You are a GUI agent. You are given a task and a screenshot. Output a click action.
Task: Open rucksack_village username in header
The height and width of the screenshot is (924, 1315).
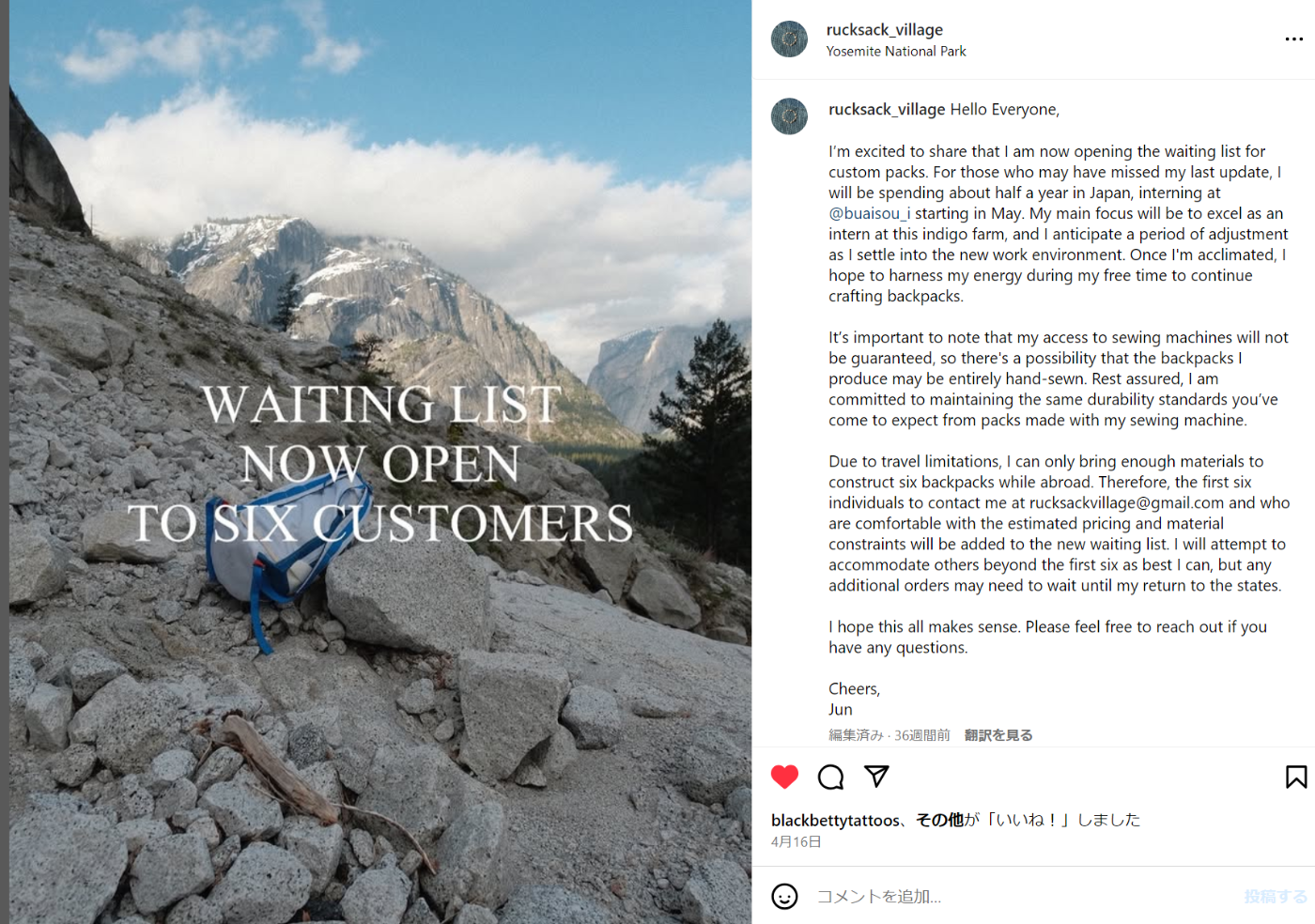coord(884,30)
